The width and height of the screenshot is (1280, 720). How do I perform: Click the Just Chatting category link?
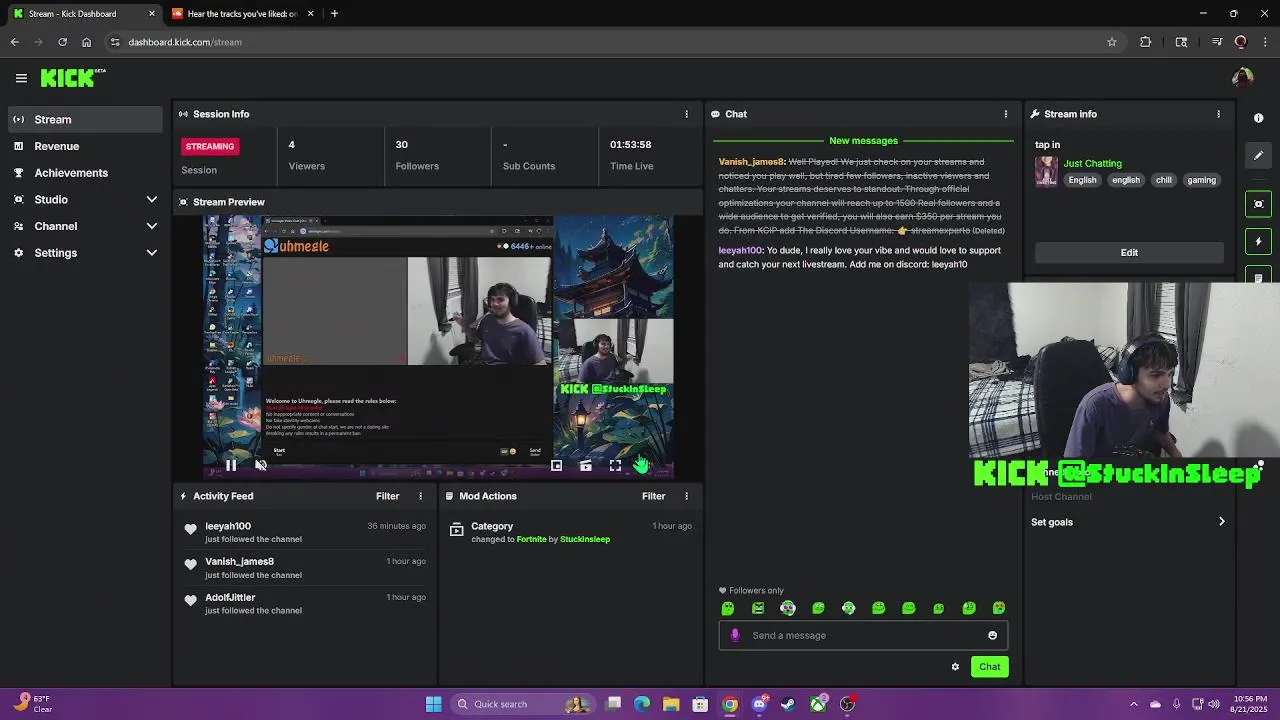(1092, 163)
